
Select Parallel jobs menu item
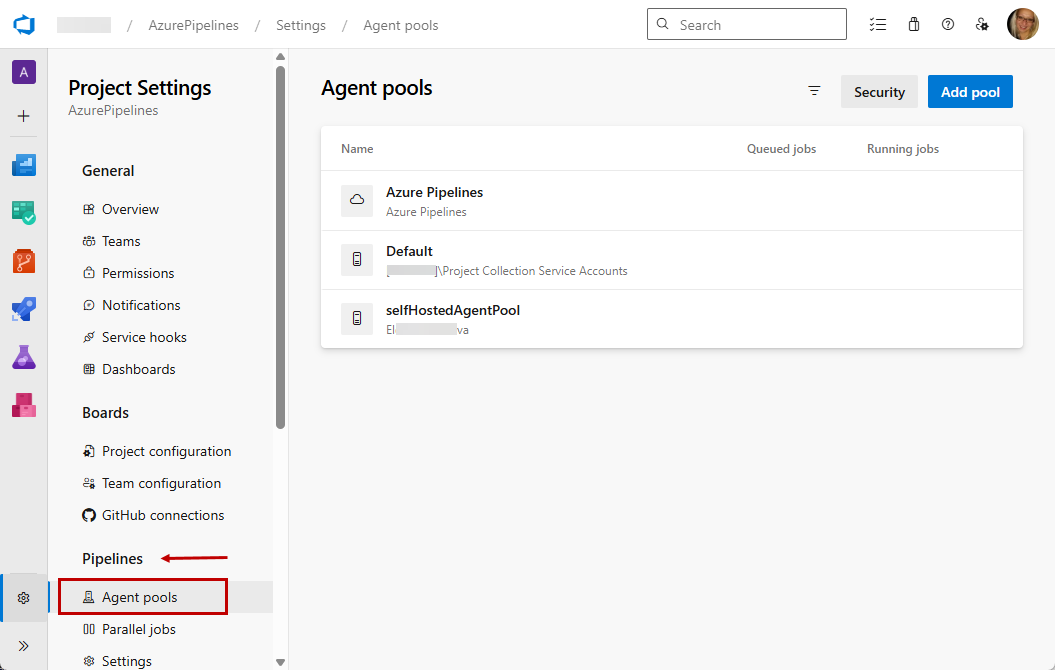[139, 630]
